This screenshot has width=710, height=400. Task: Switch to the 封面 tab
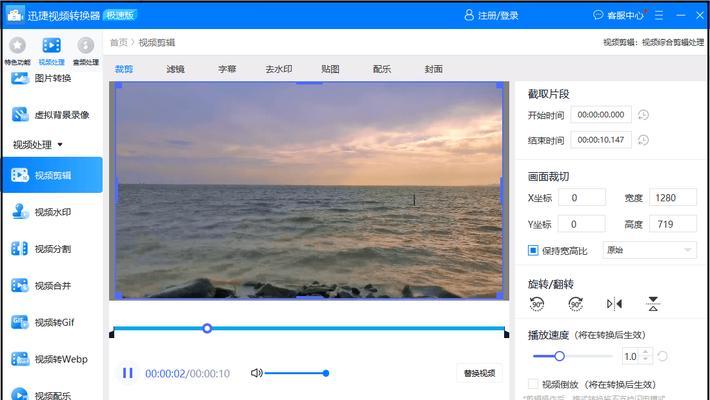pos(433,69)
